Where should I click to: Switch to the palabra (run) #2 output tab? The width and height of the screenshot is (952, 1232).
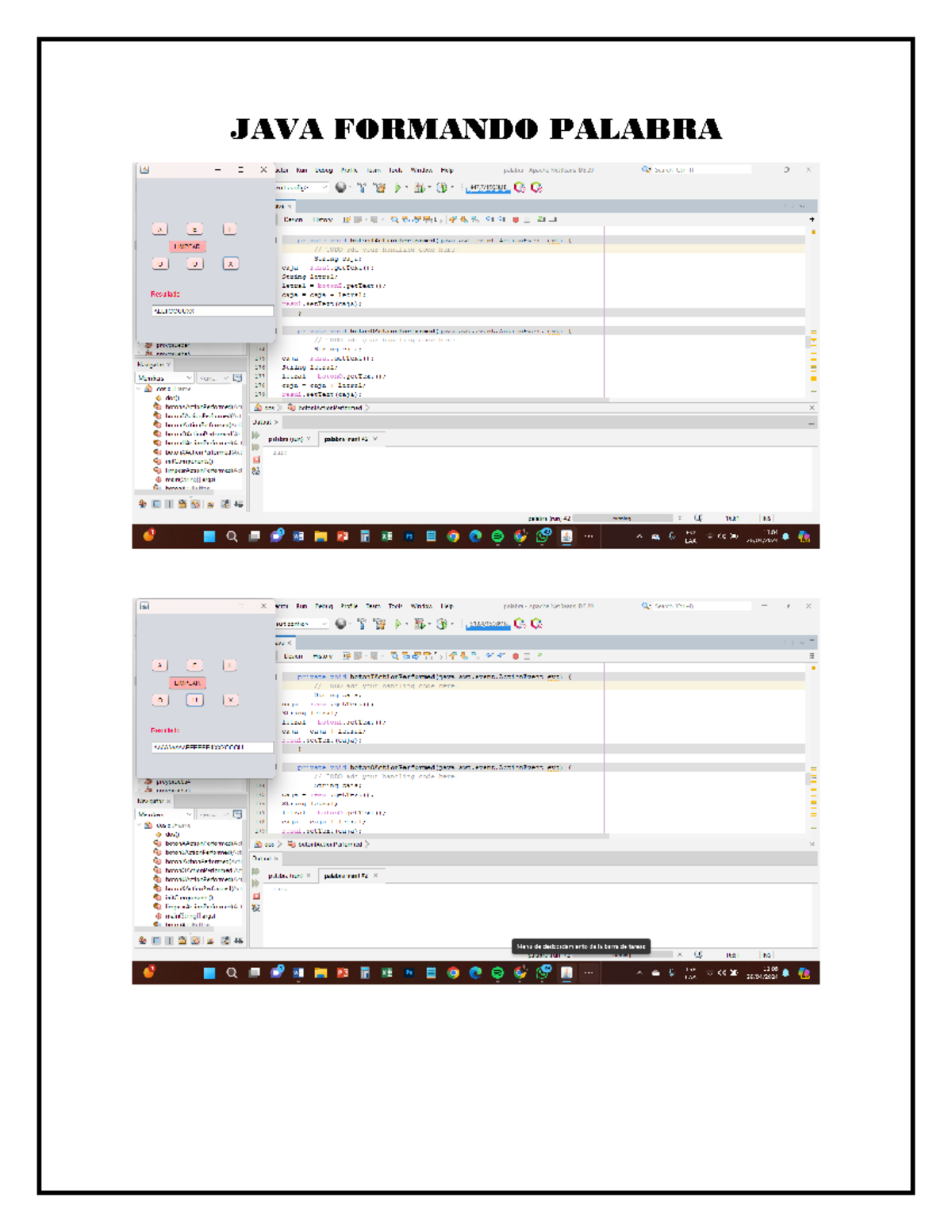tap(345, 439)
